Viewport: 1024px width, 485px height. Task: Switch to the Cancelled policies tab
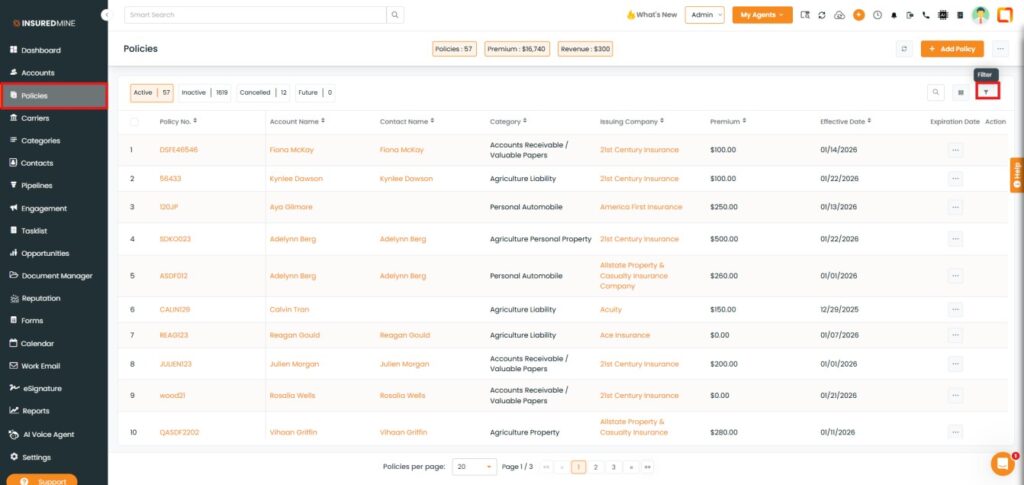point(263,92)
